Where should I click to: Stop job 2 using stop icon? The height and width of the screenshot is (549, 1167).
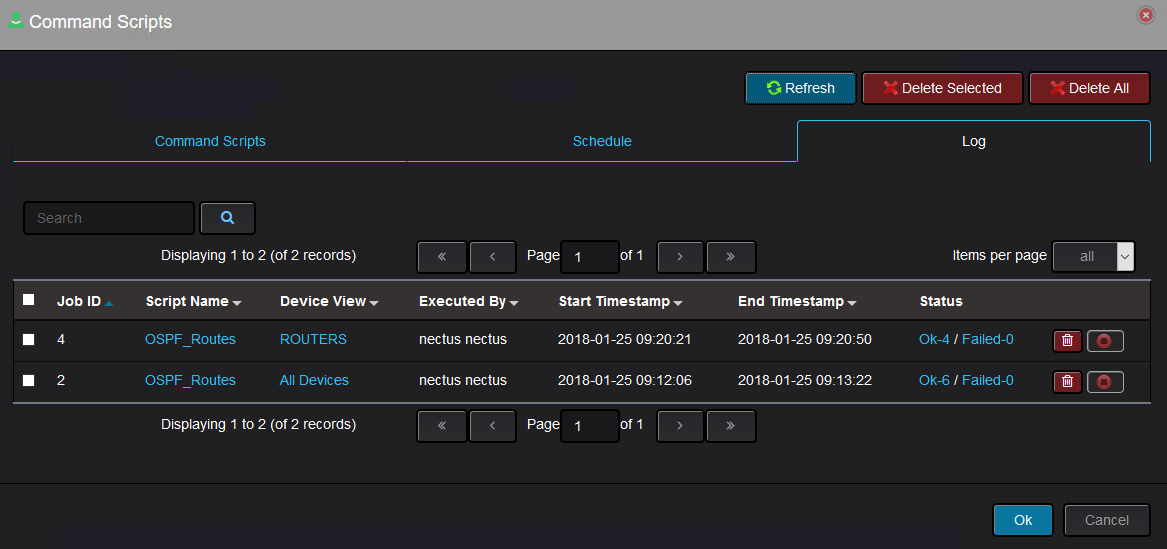pyautogui.click(x=1105, y=382)
